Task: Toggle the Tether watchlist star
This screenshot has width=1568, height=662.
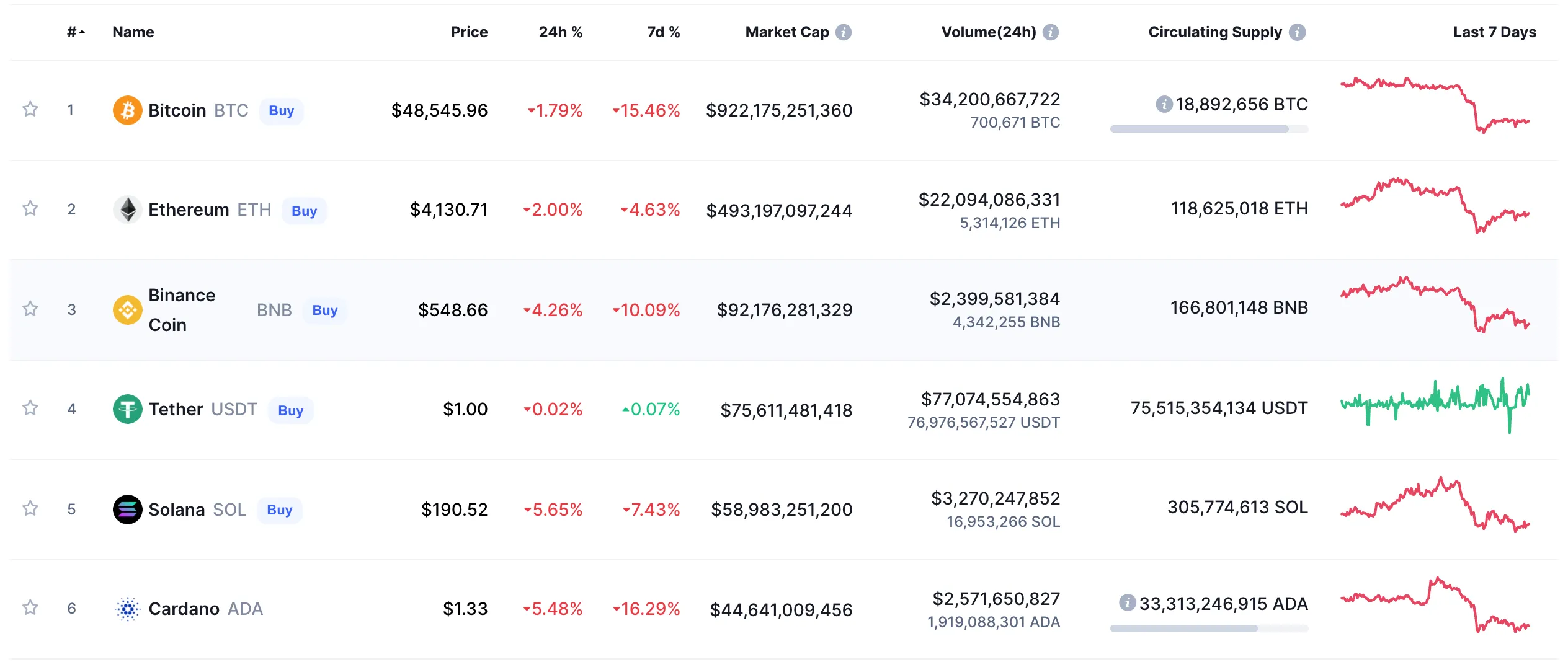Action: pos(30,408)
